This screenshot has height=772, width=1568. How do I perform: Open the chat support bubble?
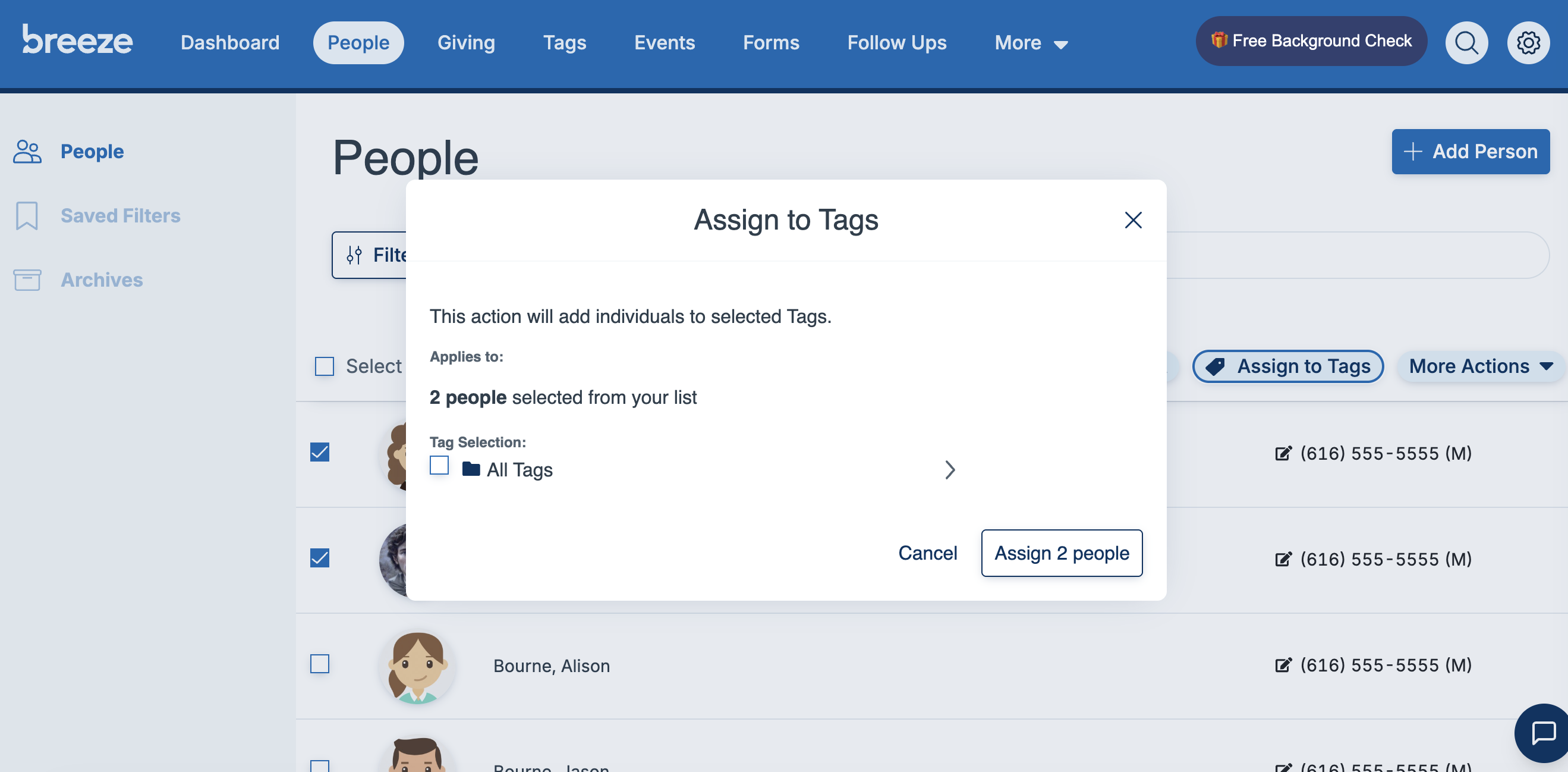pos(1543,733)
